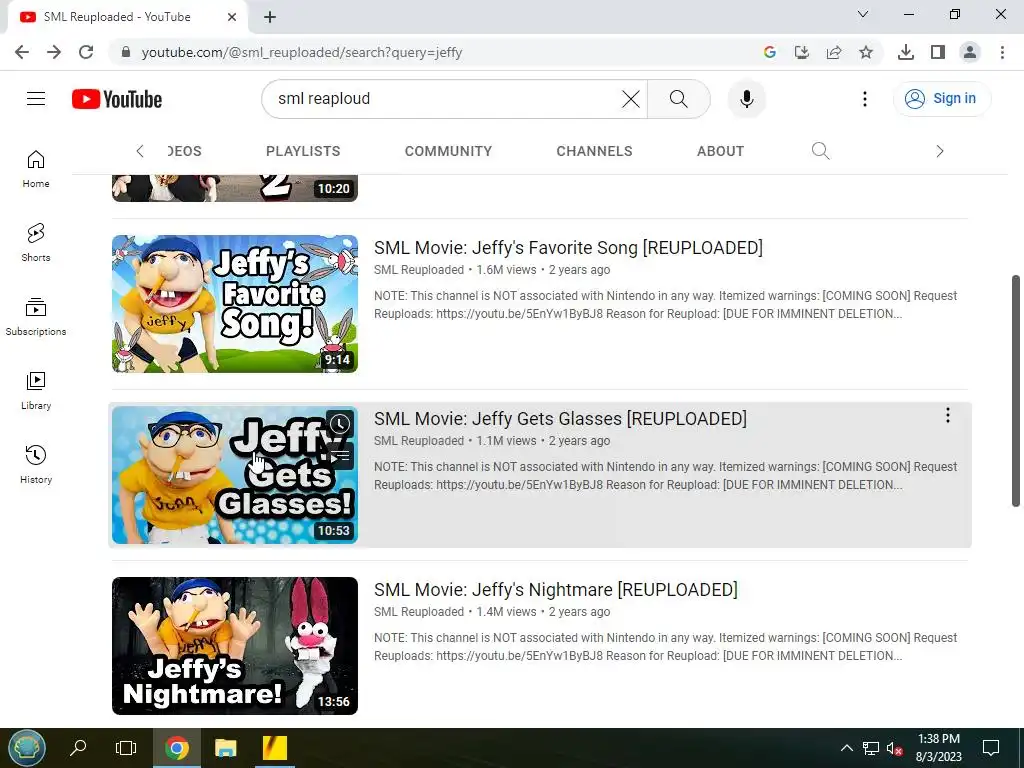The width and height of the screenshot is (1024, 768).
Task: Open Library in the sidebar
Action: 36,391
